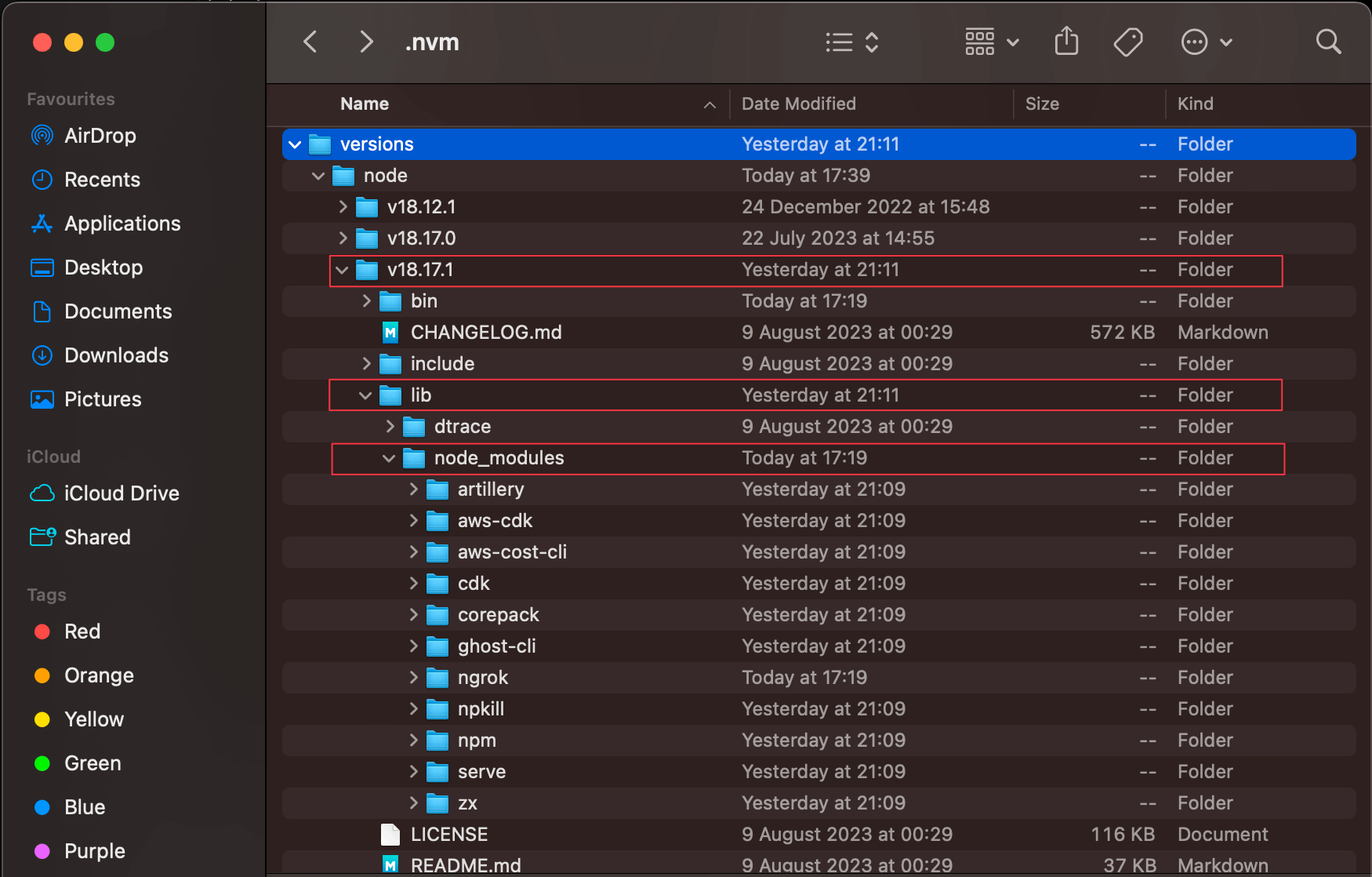Open the Applications sidebar icon
The height and width of the screenshot is (877, 1372).
(122, 223)
